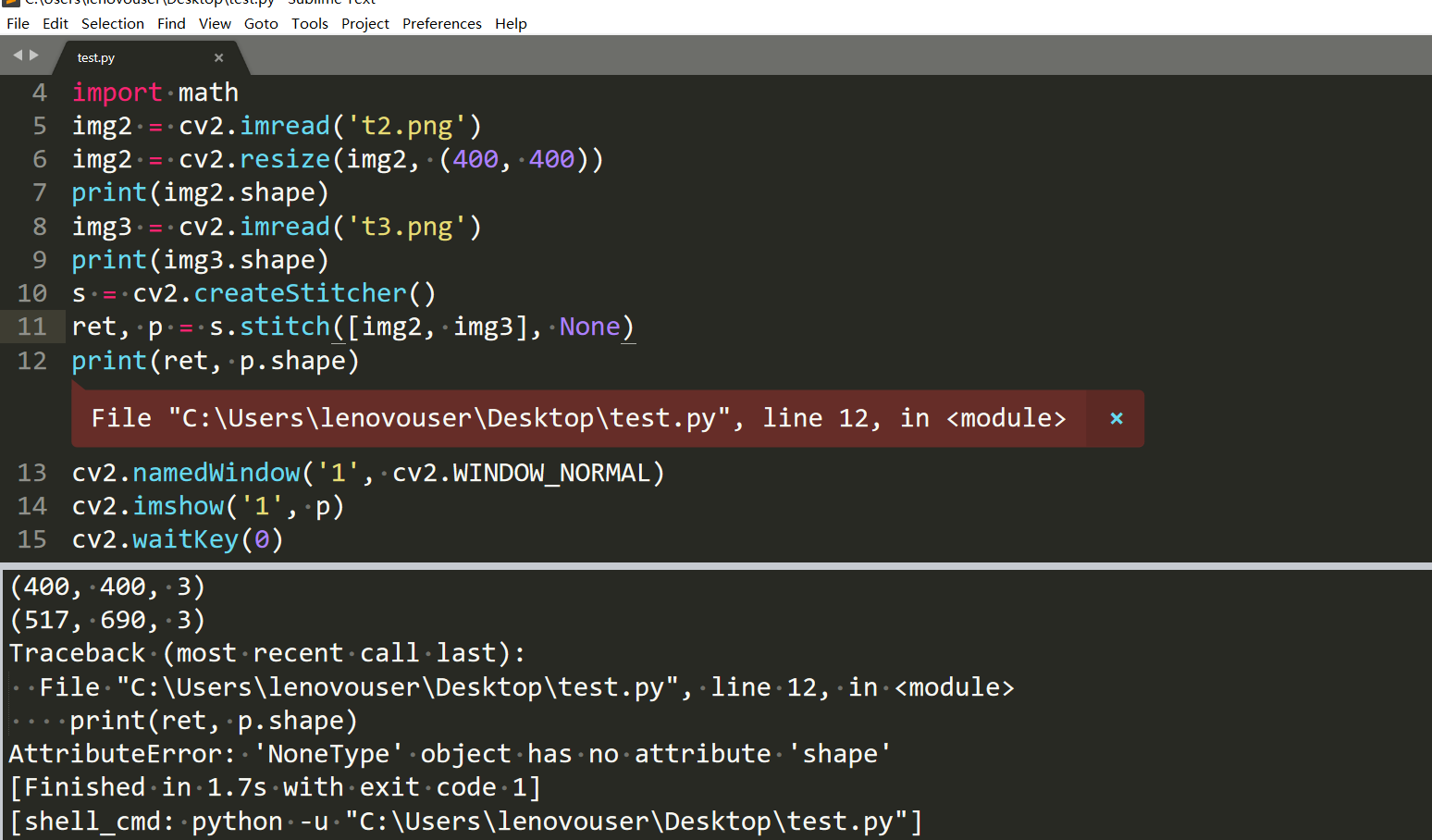1432x840 pixels.
Task: Click cv2.imshow call on line 14
Action: [148, 506]
